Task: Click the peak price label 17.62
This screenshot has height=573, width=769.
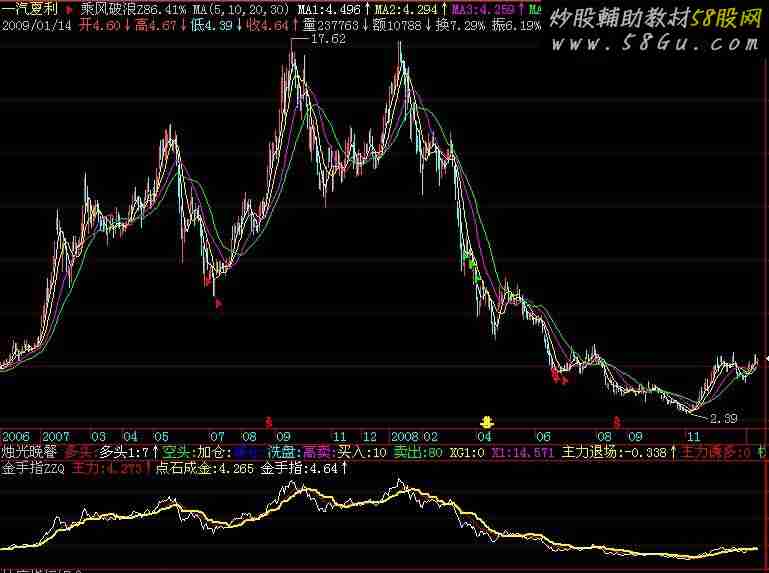Action: [x=328, y=39]
